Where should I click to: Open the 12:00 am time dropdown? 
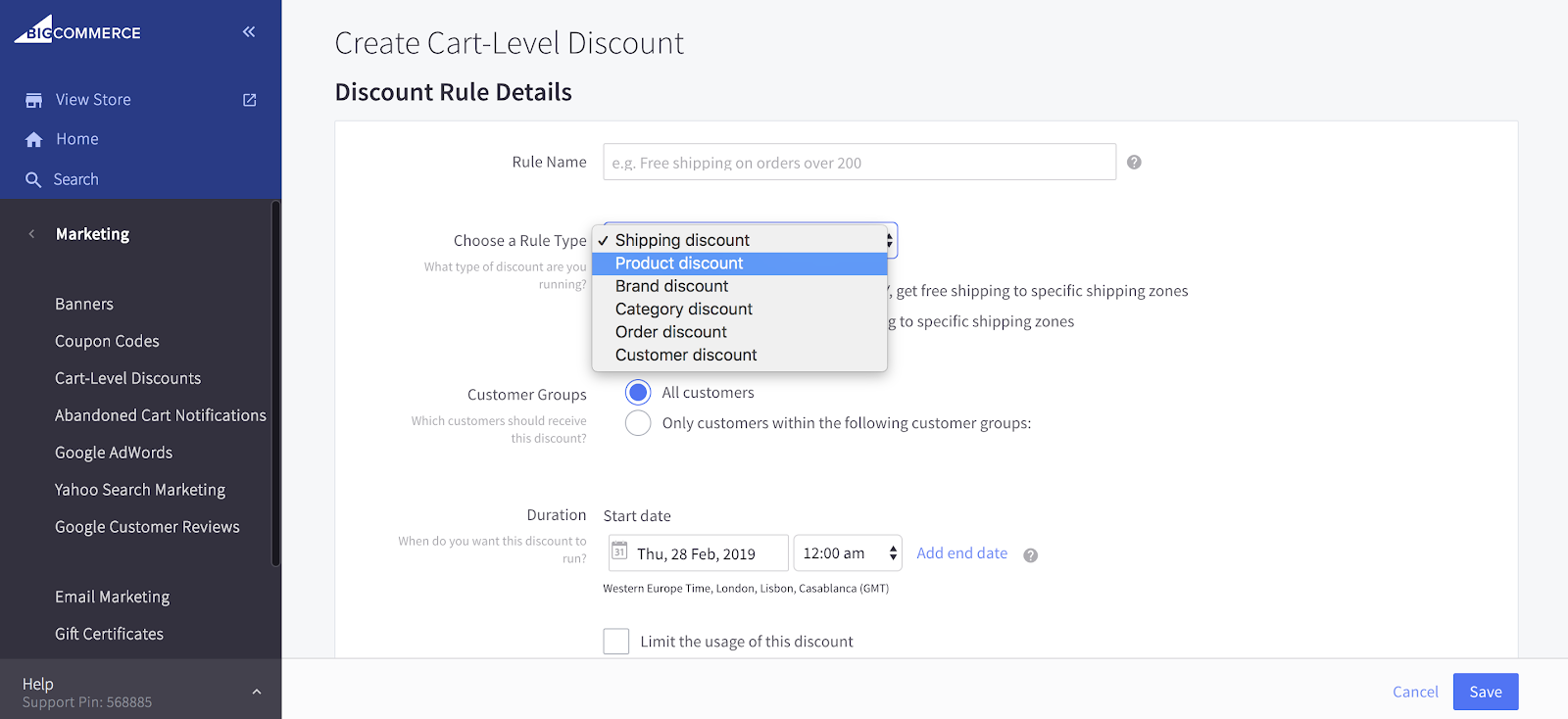click(x=847, y=553)
